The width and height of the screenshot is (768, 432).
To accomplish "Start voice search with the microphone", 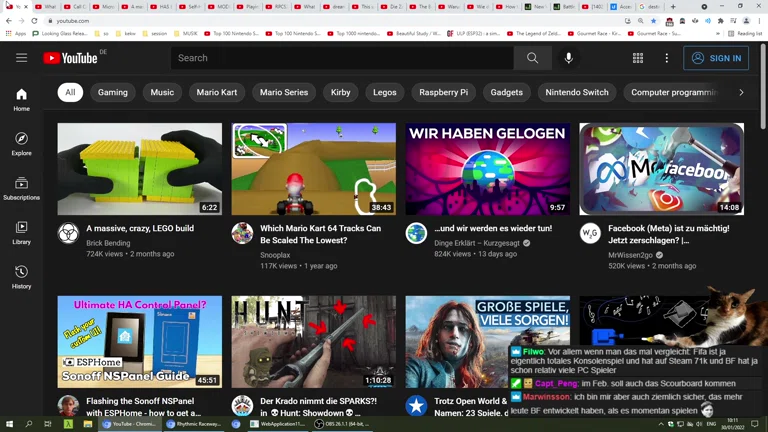I will [568, 58].
